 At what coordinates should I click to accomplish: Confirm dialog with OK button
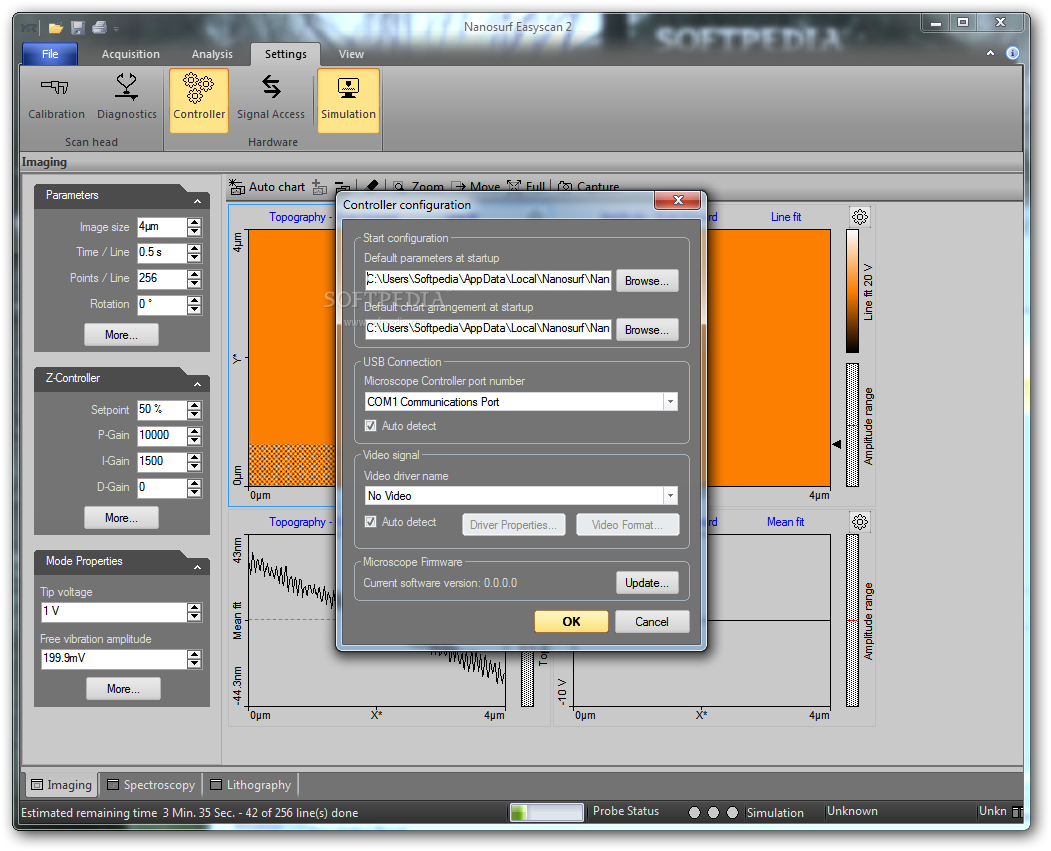[571, 622]
